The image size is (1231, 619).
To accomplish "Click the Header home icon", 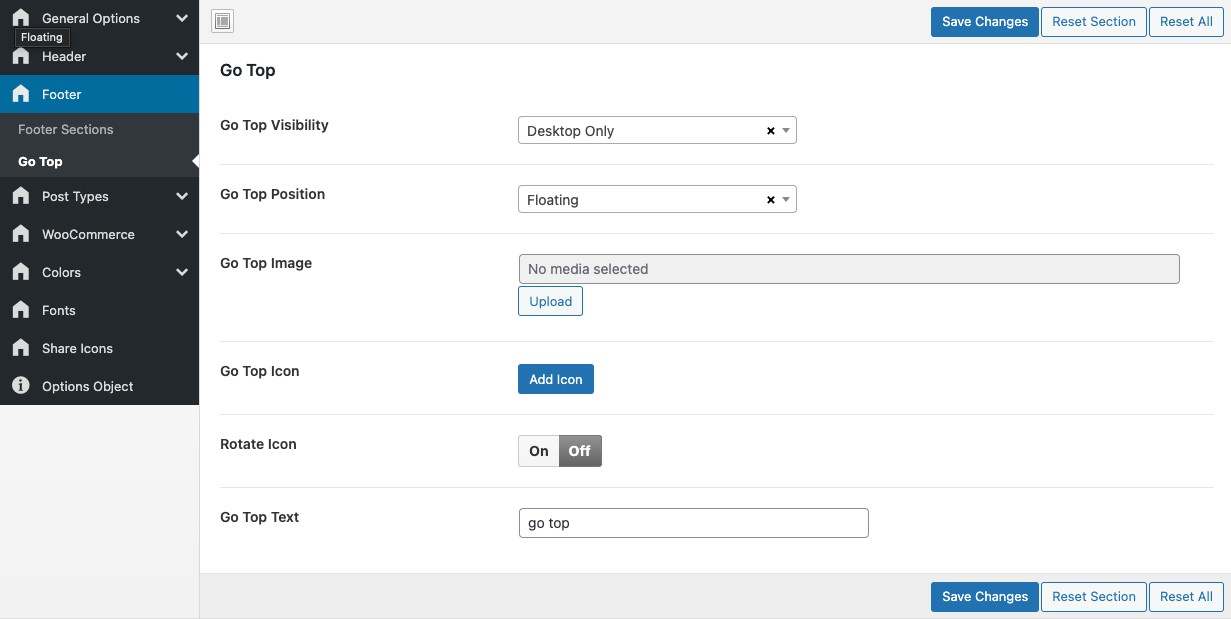I will tap(21, 56).
